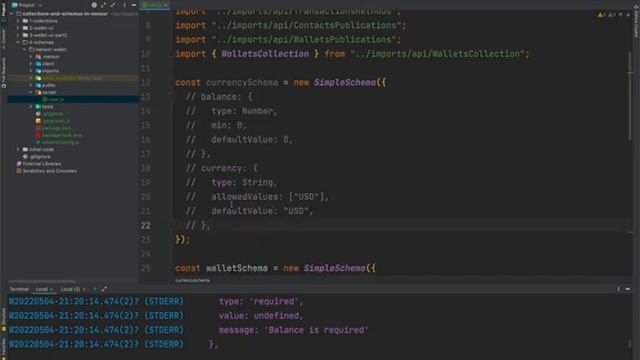Collapse the meteor-wallet folder
The width and height of the screenshot is (640, 360).
24,49
